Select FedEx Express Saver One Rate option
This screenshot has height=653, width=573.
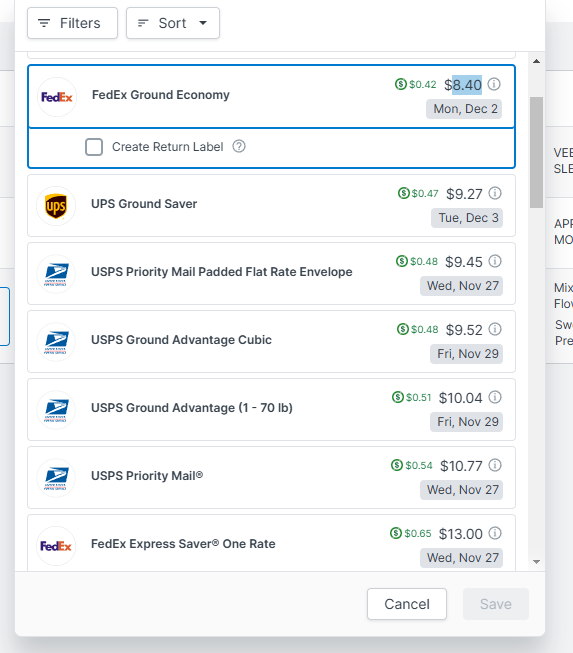pyautogui.click(x=272, y=543)
